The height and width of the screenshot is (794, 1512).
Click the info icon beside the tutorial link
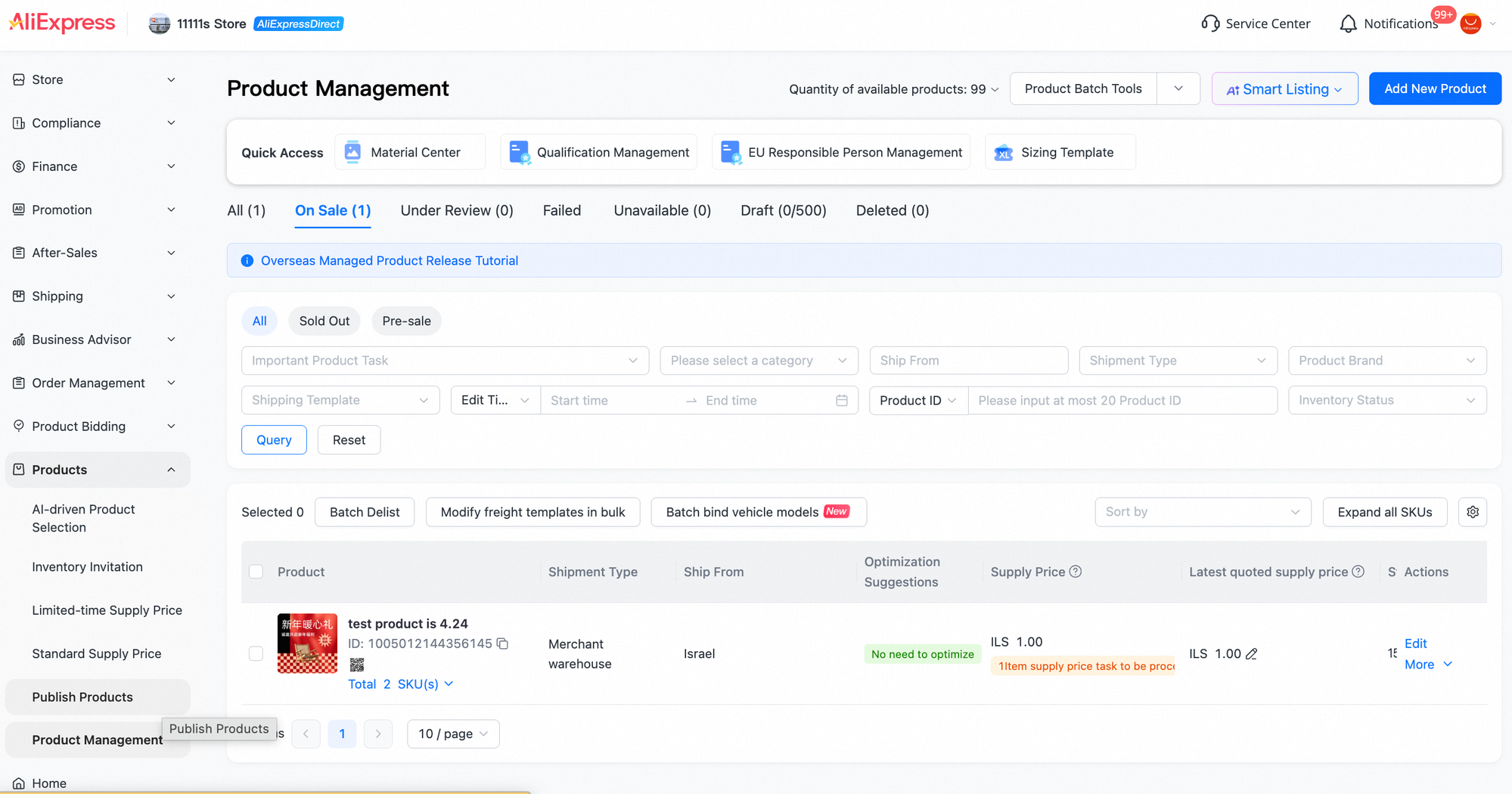tap(247, 261)
